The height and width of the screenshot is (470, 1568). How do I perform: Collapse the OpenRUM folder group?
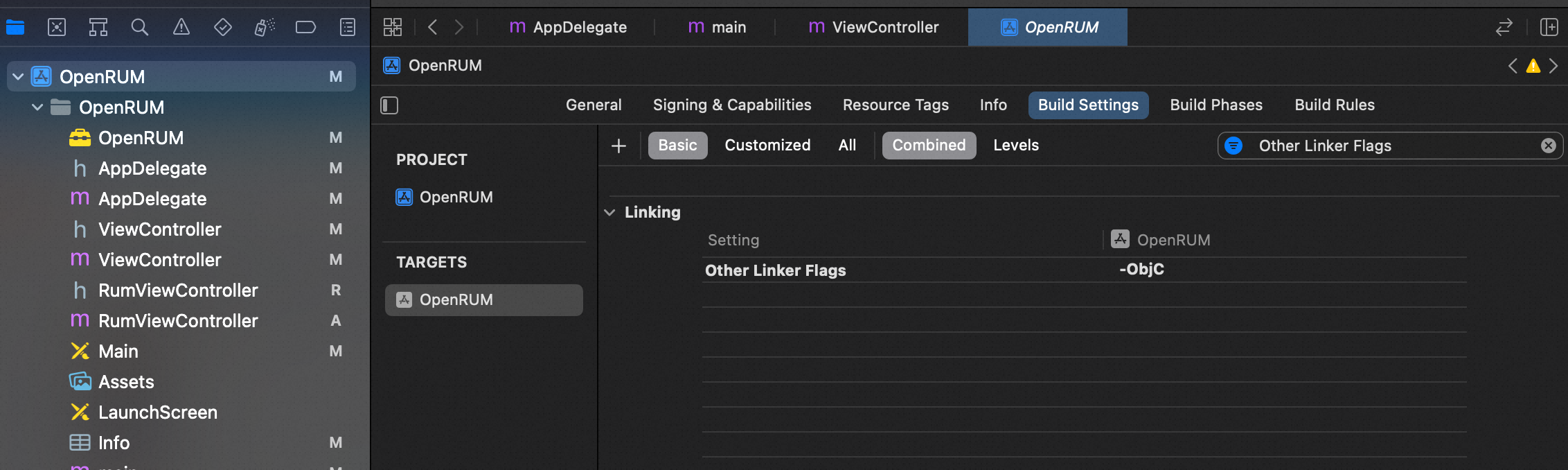tap(38, 107)
